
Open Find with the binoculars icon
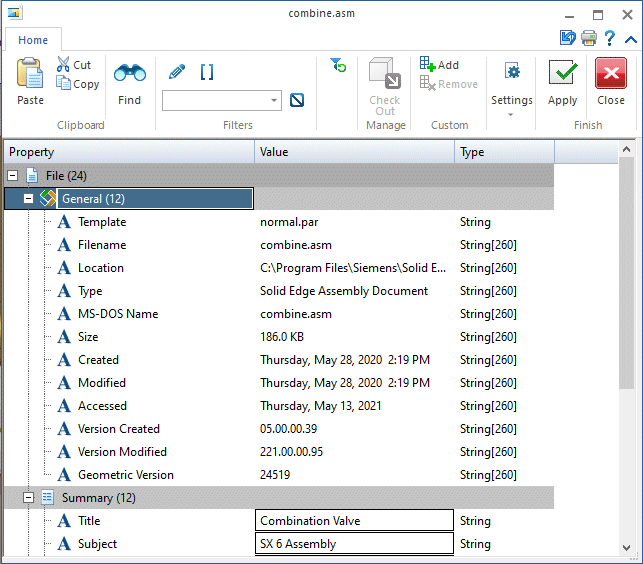pyautogui.click(x=129, y=75)
